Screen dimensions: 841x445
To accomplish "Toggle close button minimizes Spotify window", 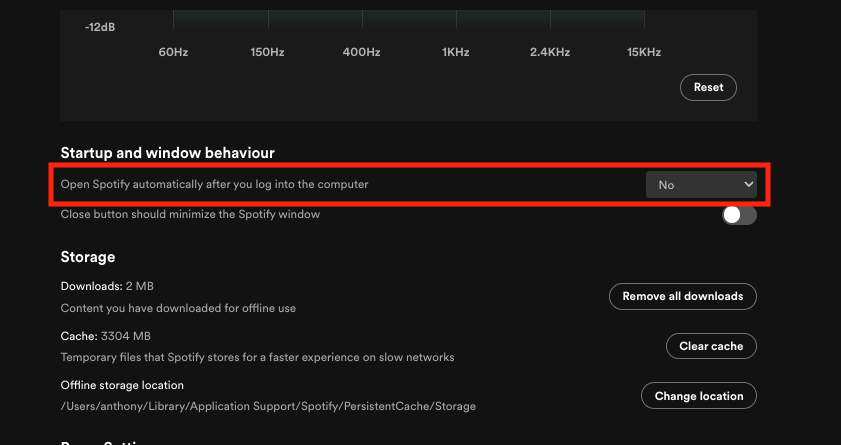I will coord(739,215).
